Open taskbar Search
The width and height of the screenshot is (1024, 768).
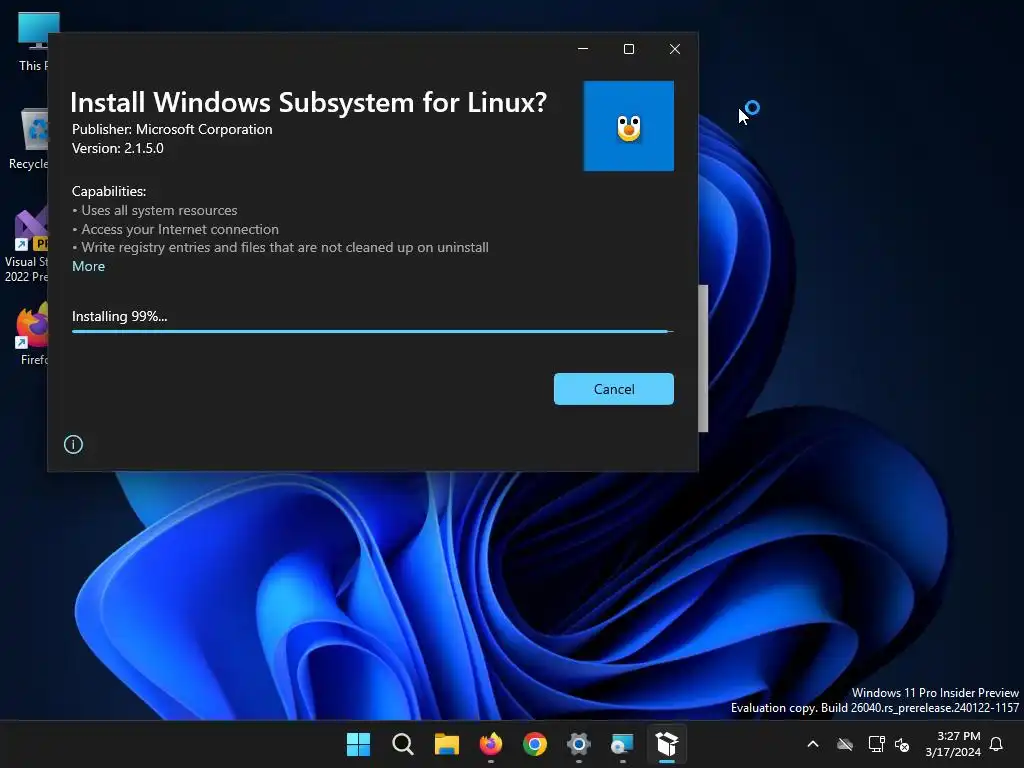pyautogui.click(x=402, y=744)
